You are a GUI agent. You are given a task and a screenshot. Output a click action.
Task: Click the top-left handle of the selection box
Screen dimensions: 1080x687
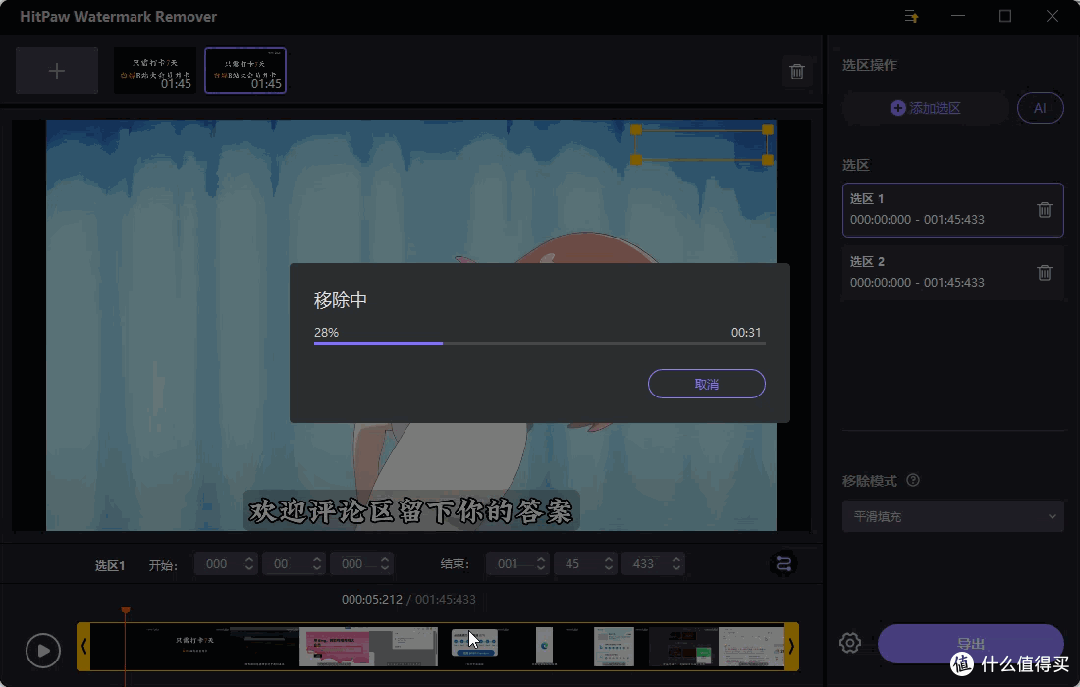(636, 130)
